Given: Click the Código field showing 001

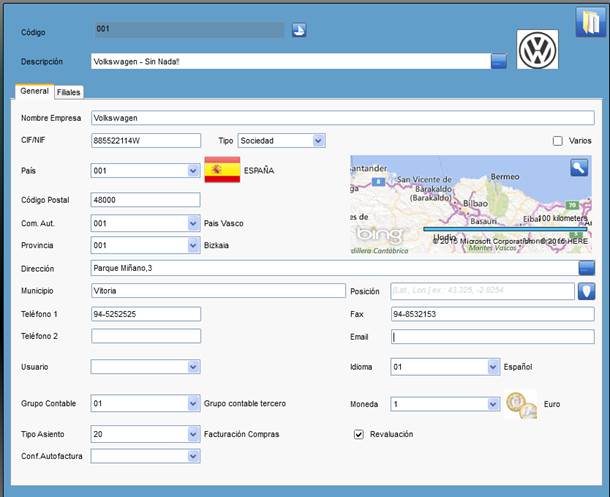Looking at the screenshot, I should [189, 30].
